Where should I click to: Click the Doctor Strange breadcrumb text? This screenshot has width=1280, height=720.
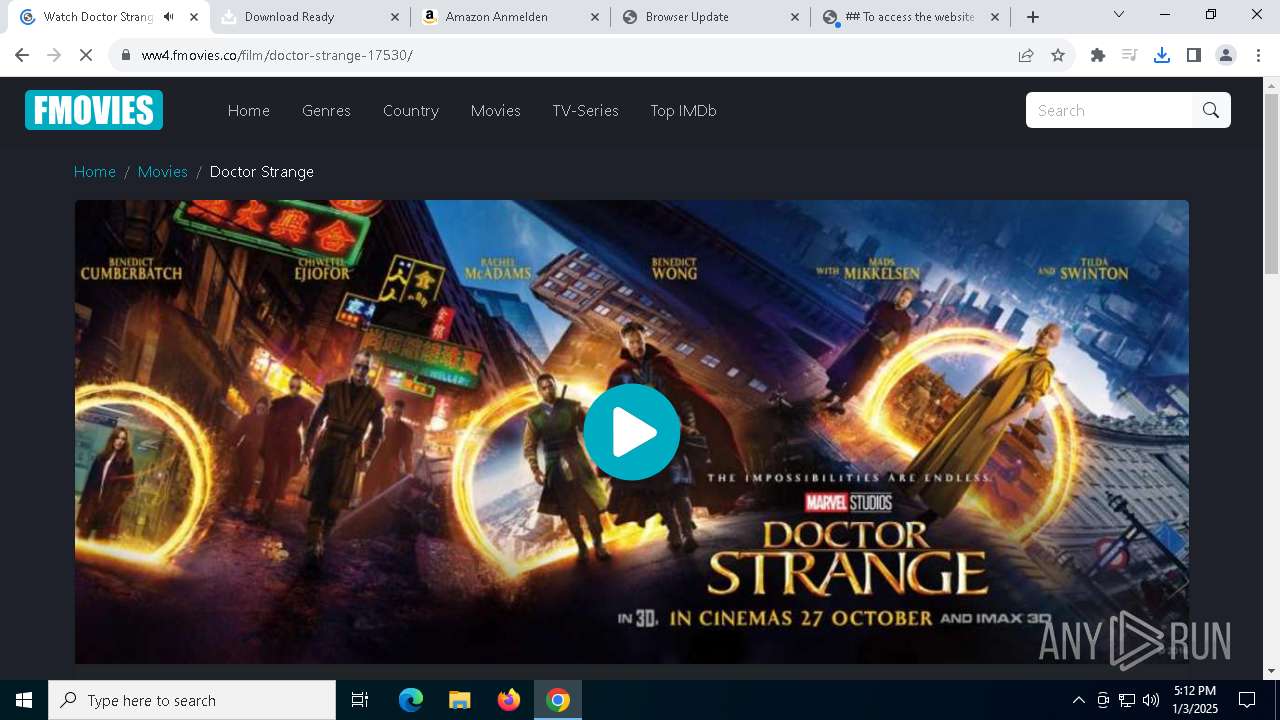(x=262, y=172)
